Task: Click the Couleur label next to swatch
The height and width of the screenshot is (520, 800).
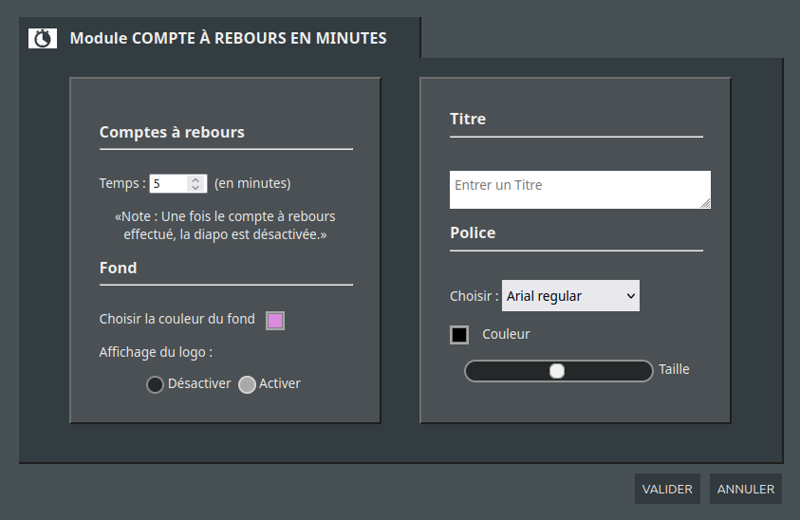Action: [506, 334]
